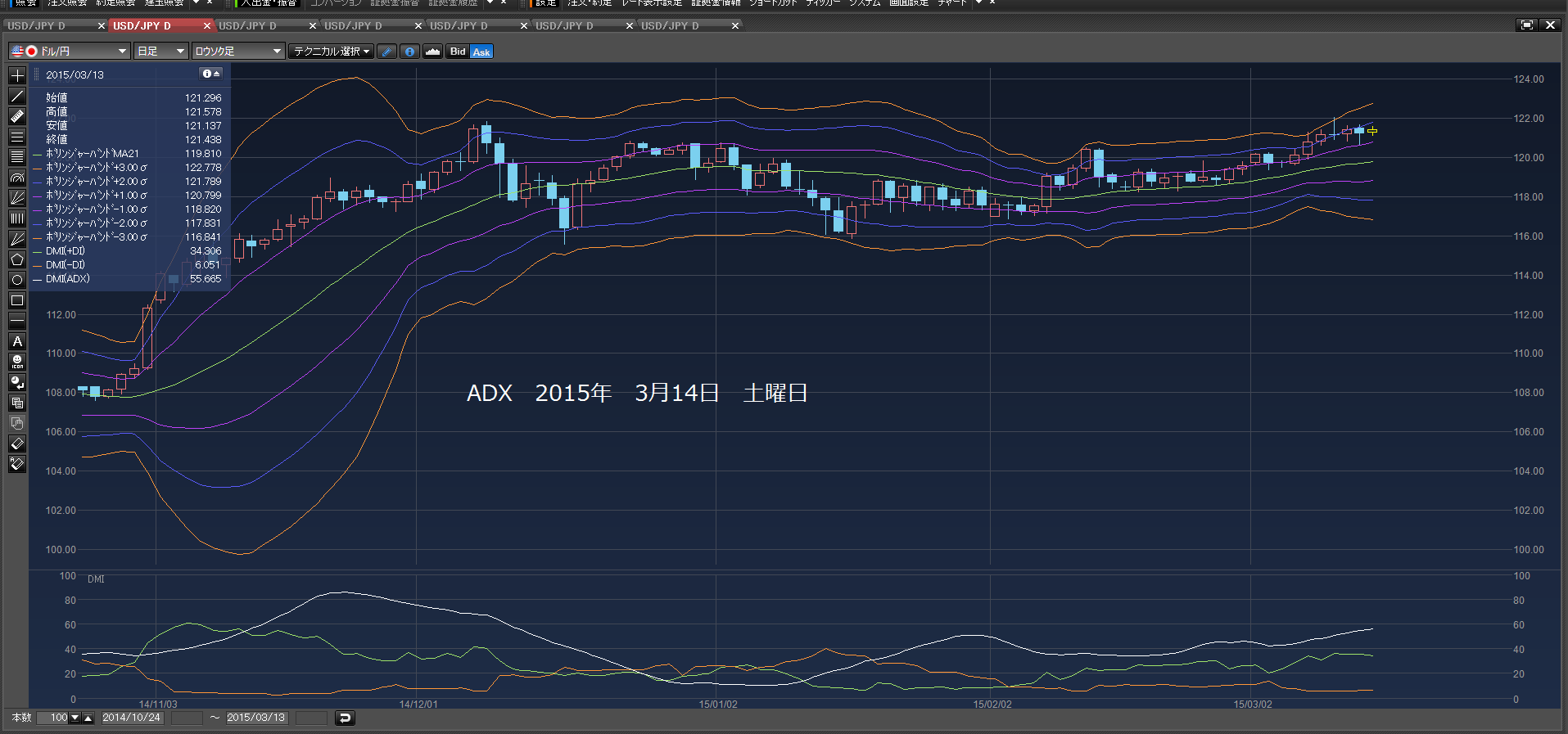Click the DMI label in the lower pane
This screenshot has width=1568, height=734.
click(96, 579)
